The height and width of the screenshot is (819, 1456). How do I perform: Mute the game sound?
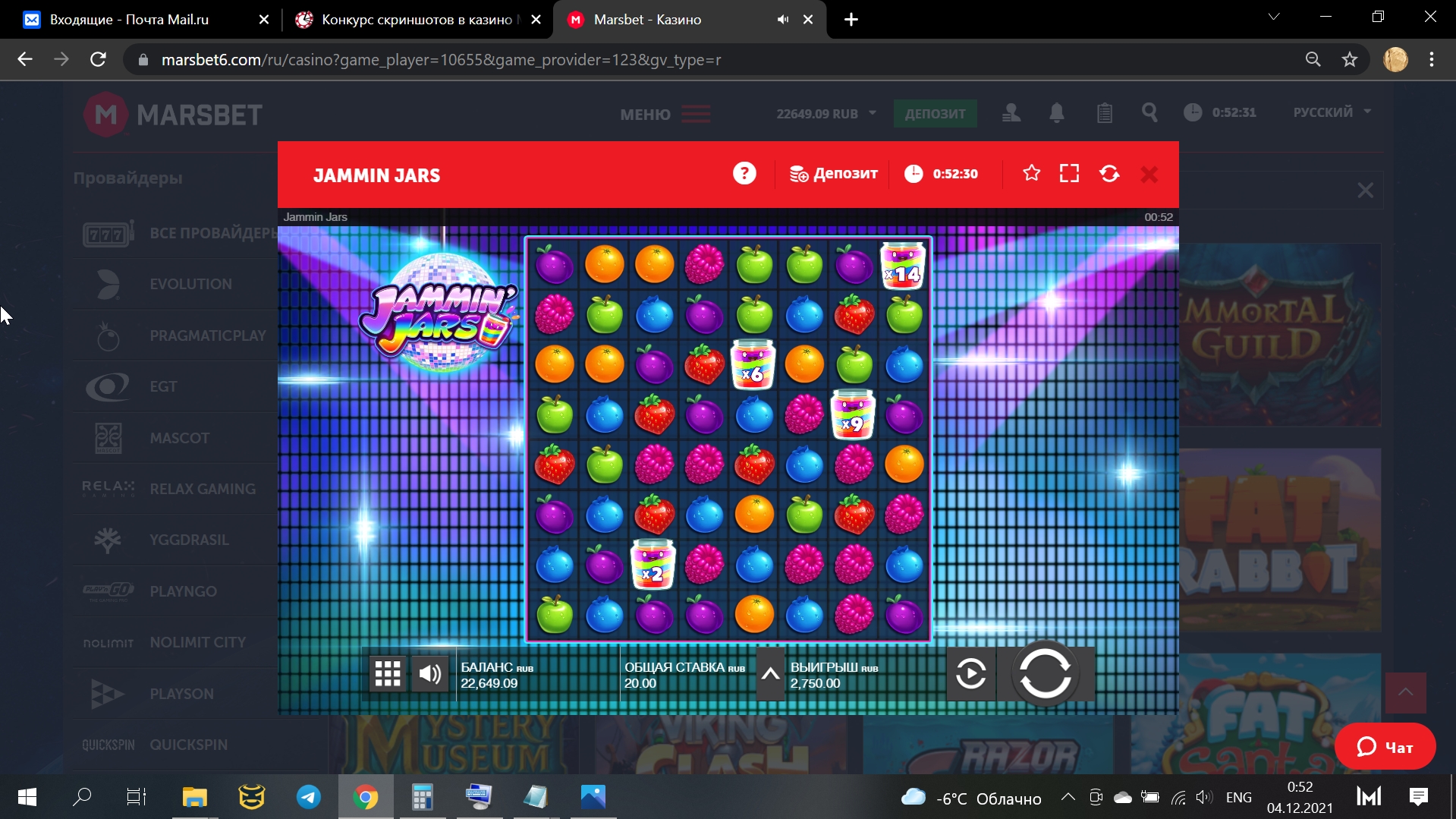(x=430, y=673)
